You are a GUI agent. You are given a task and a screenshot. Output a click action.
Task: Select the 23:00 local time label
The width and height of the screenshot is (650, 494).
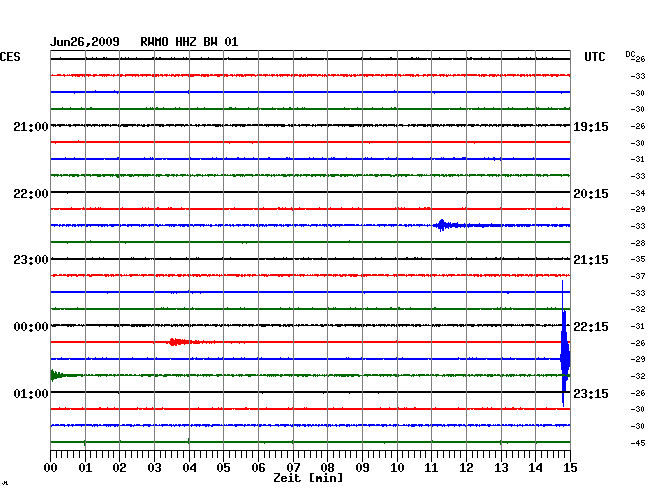point(31,260)
